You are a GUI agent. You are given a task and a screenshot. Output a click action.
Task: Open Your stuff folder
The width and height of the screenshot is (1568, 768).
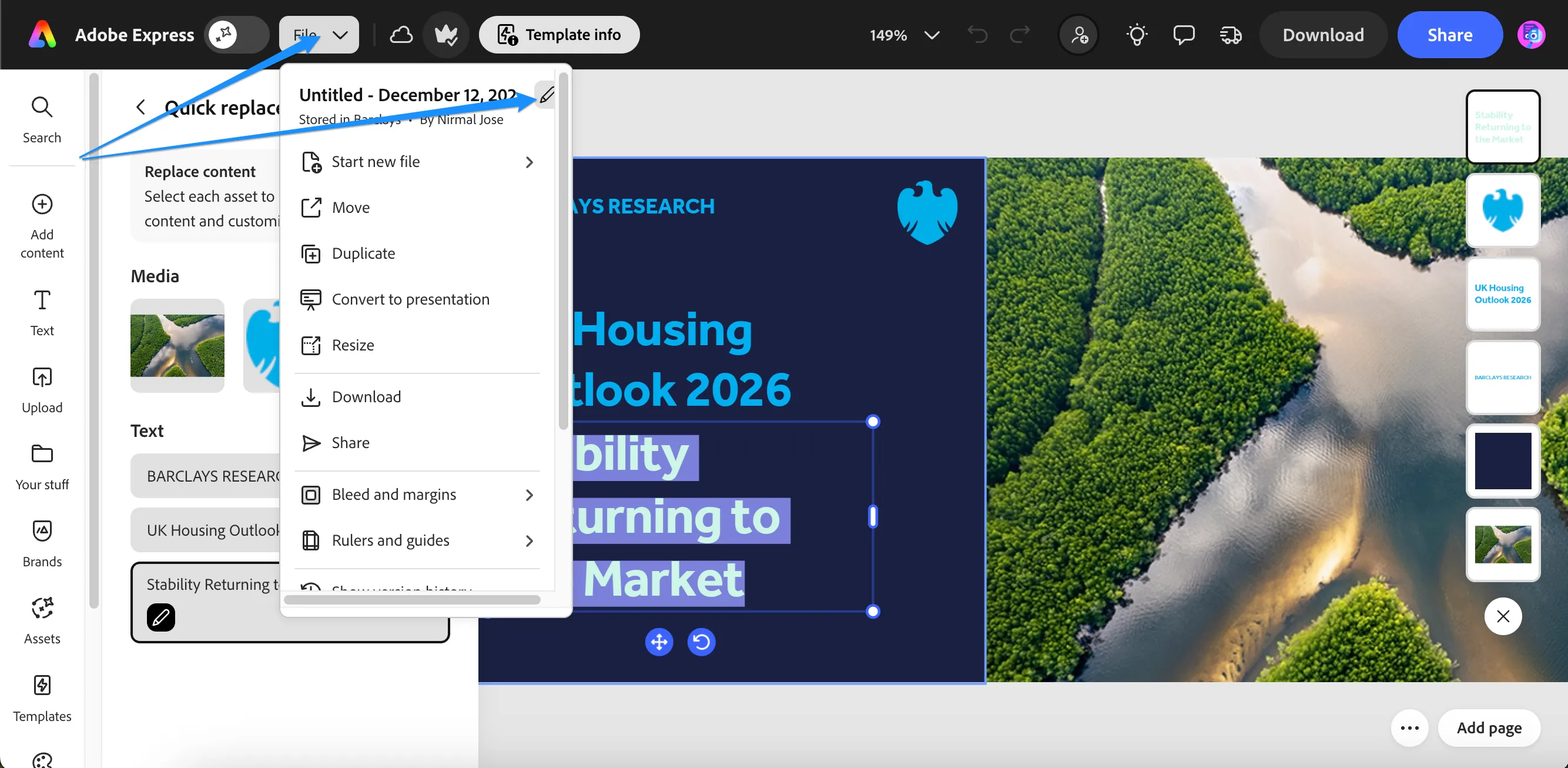pyautogui.click(x=42, y=467)
